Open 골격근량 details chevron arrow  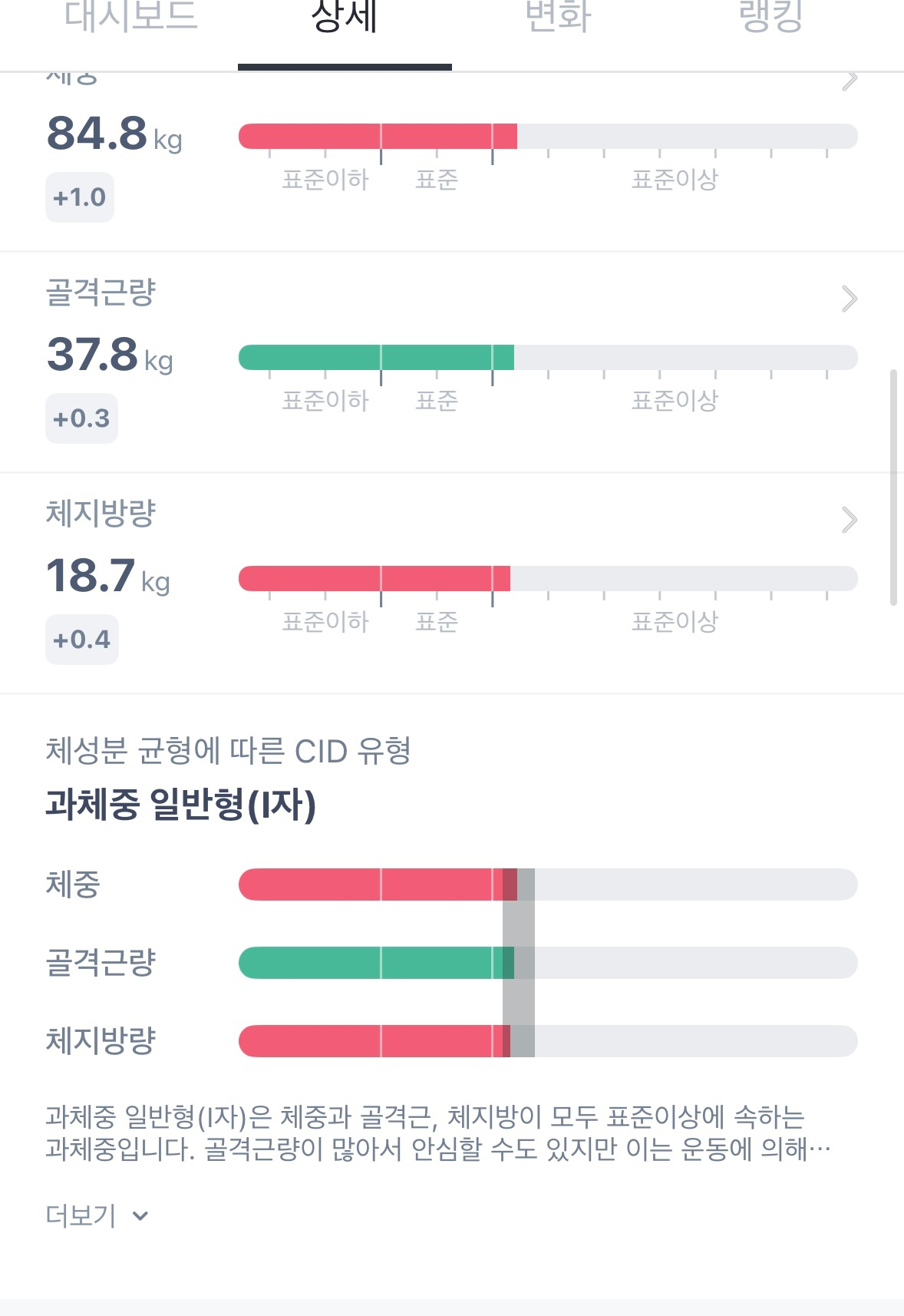coord(850,299)
